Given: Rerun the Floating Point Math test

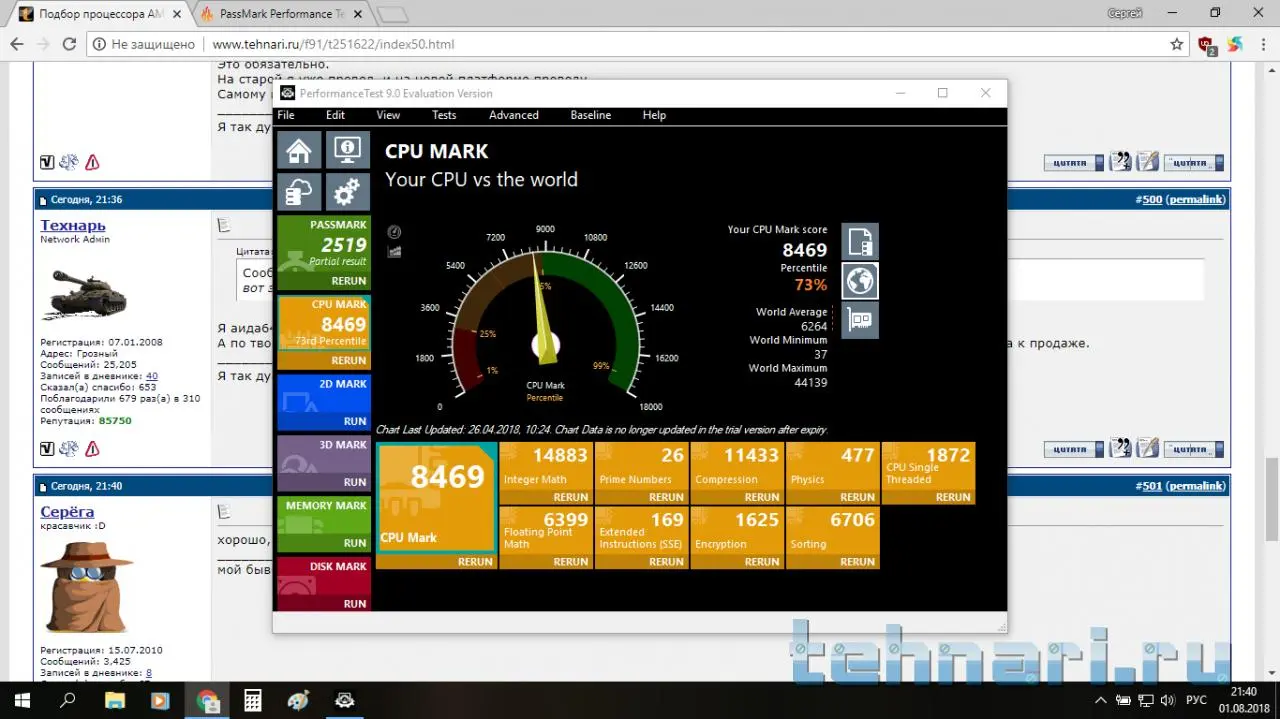Looking at the screenshot, I should 571,562.
